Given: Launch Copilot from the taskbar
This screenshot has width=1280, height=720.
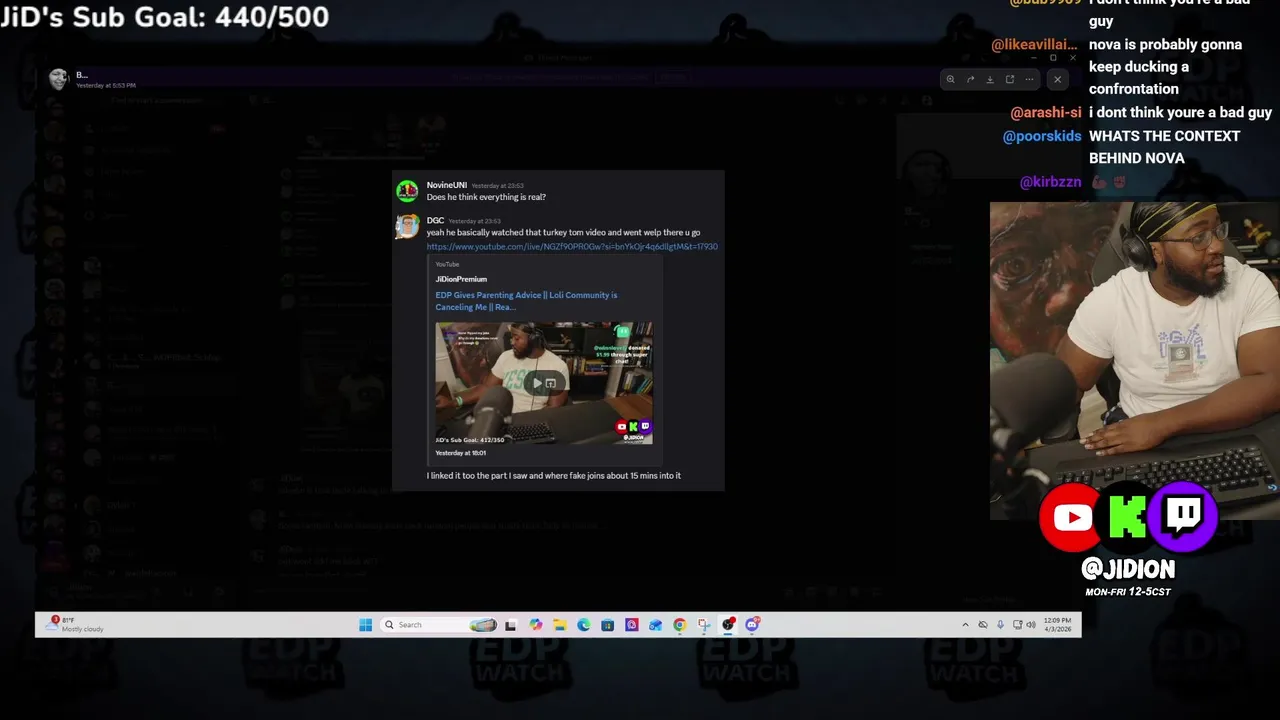Looking at the screenshot, I should pyautogui.click(x=536, y=625).
